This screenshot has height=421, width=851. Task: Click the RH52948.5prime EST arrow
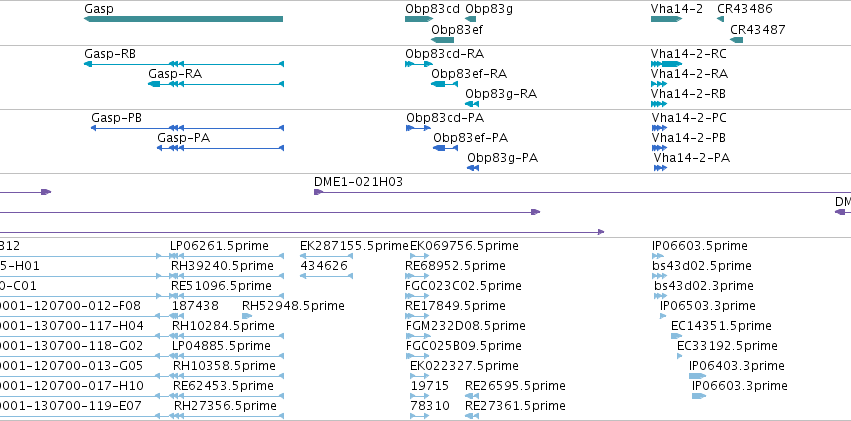click(247, 316)
